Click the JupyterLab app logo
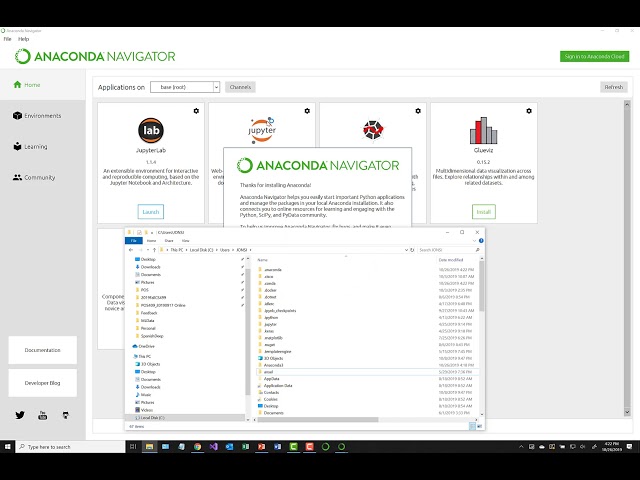640x480 pixels. (151, 130)
